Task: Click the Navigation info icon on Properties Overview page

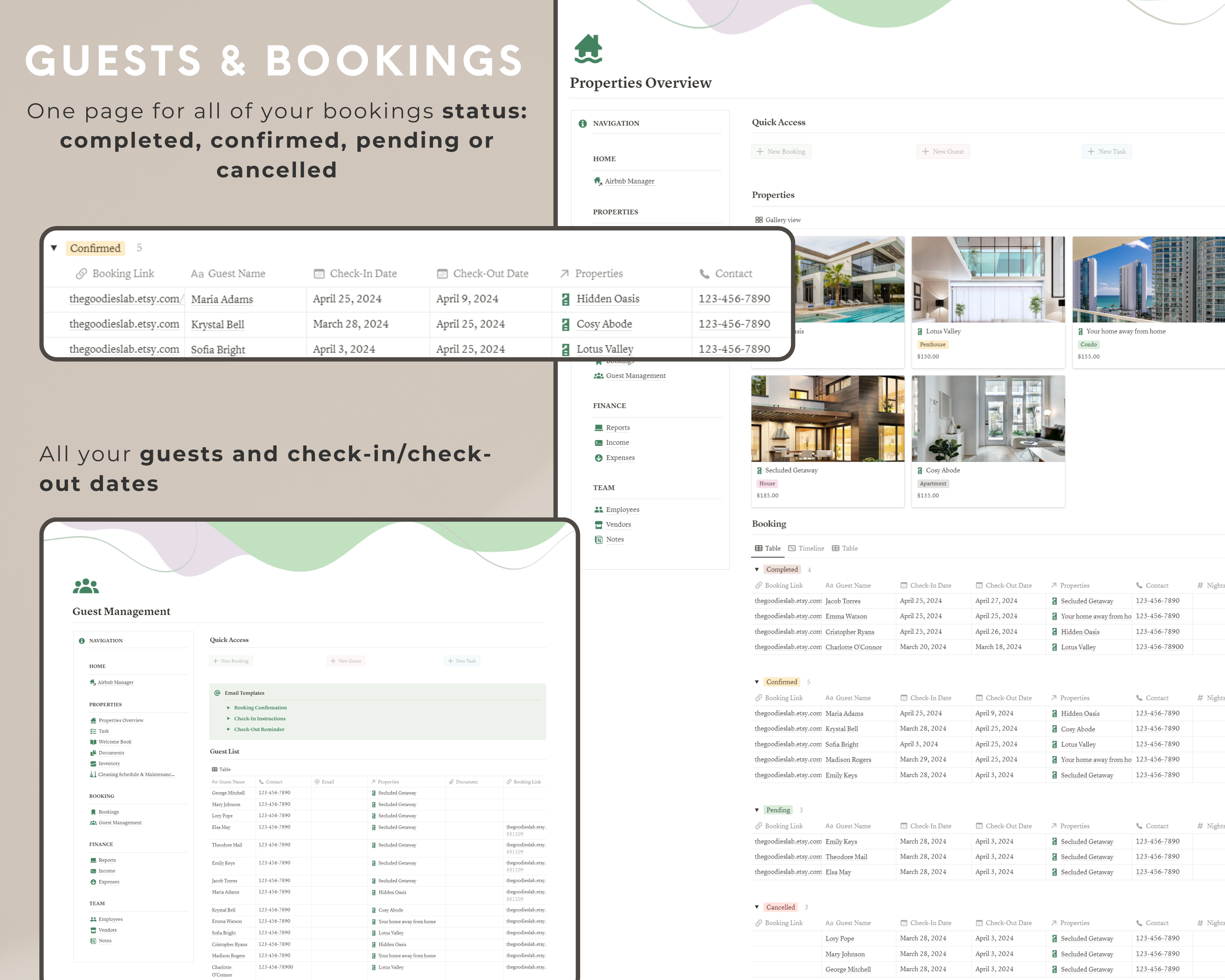Action: [582, 123]
